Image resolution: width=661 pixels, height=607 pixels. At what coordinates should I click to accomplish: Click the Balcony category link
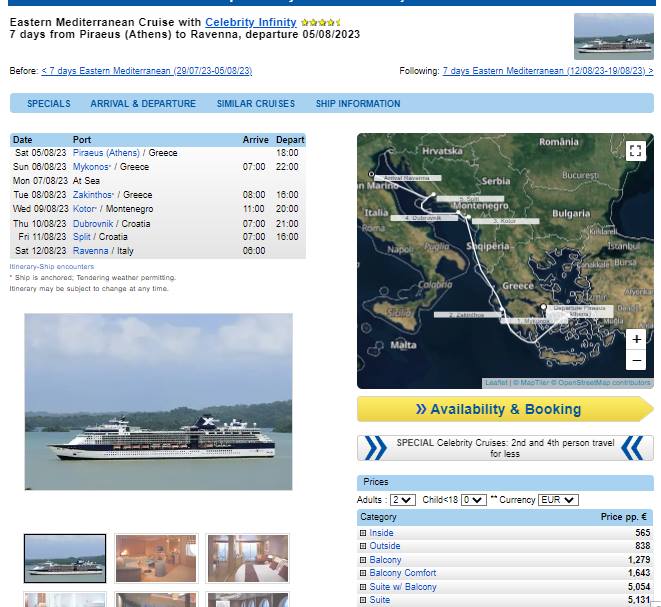(385, 560)
